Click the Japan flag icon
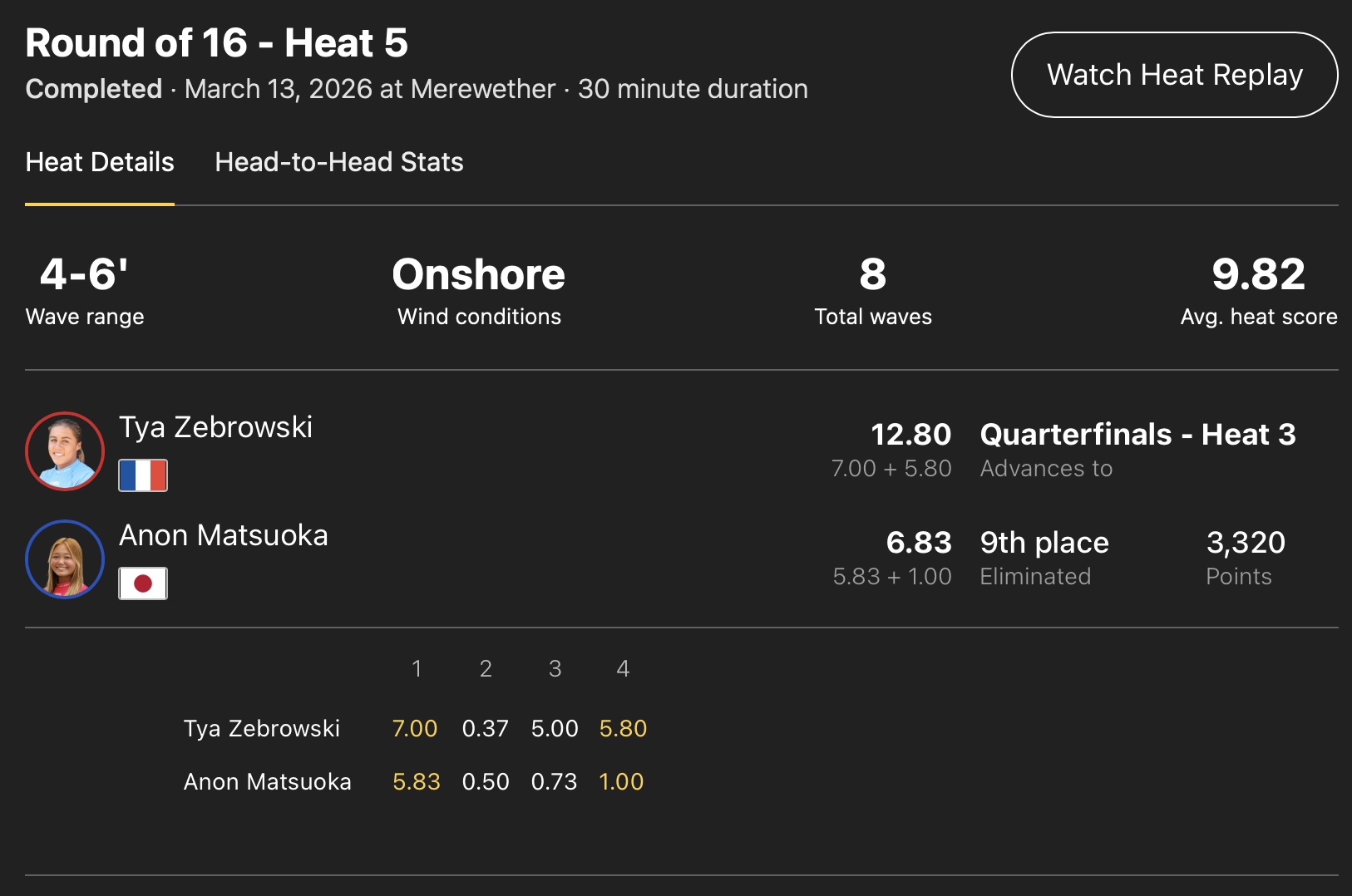1352x896 pixels. click(x=143, y=583)
